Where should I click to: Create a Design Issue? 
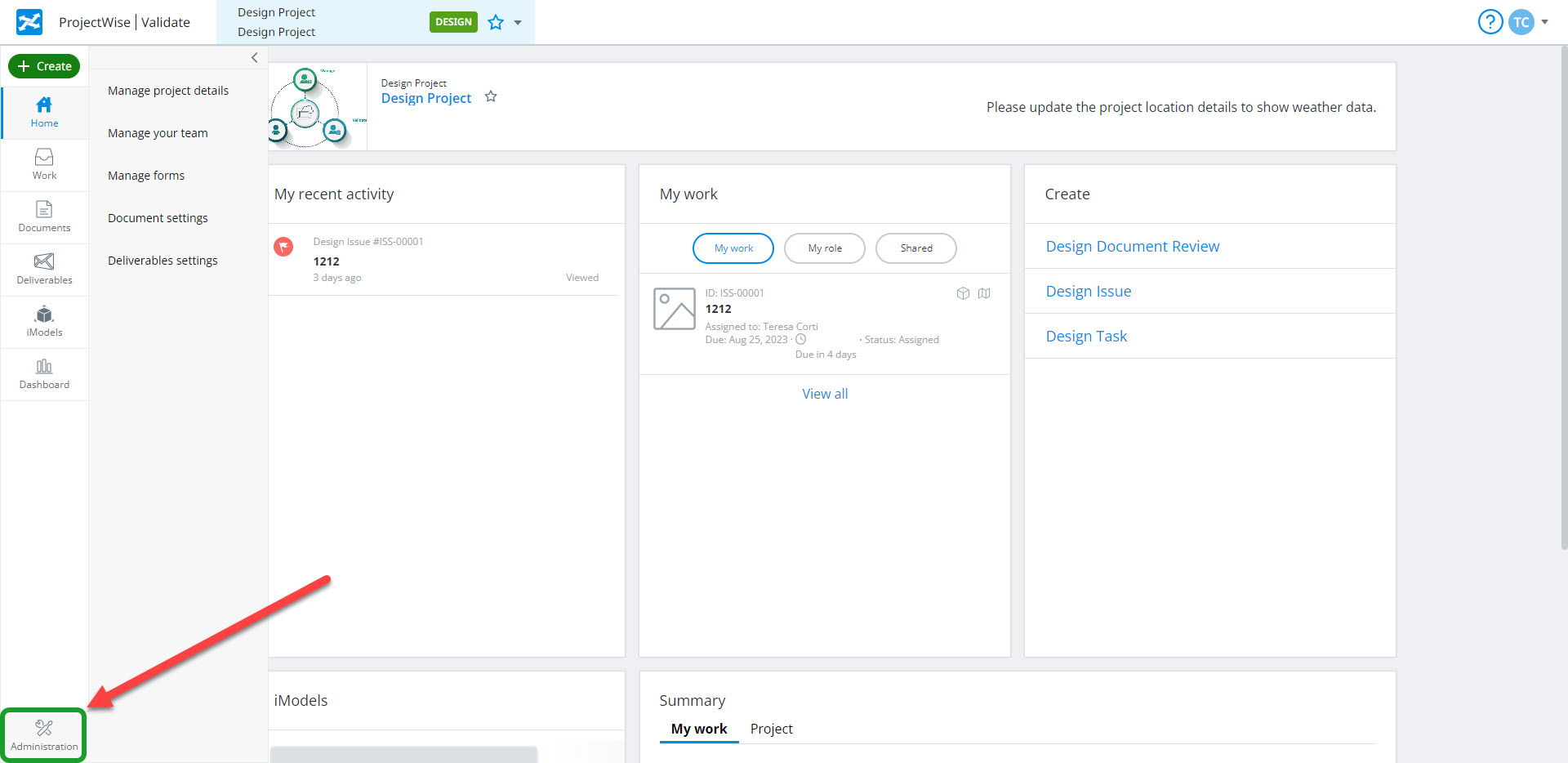click(x=1089, y=292)
